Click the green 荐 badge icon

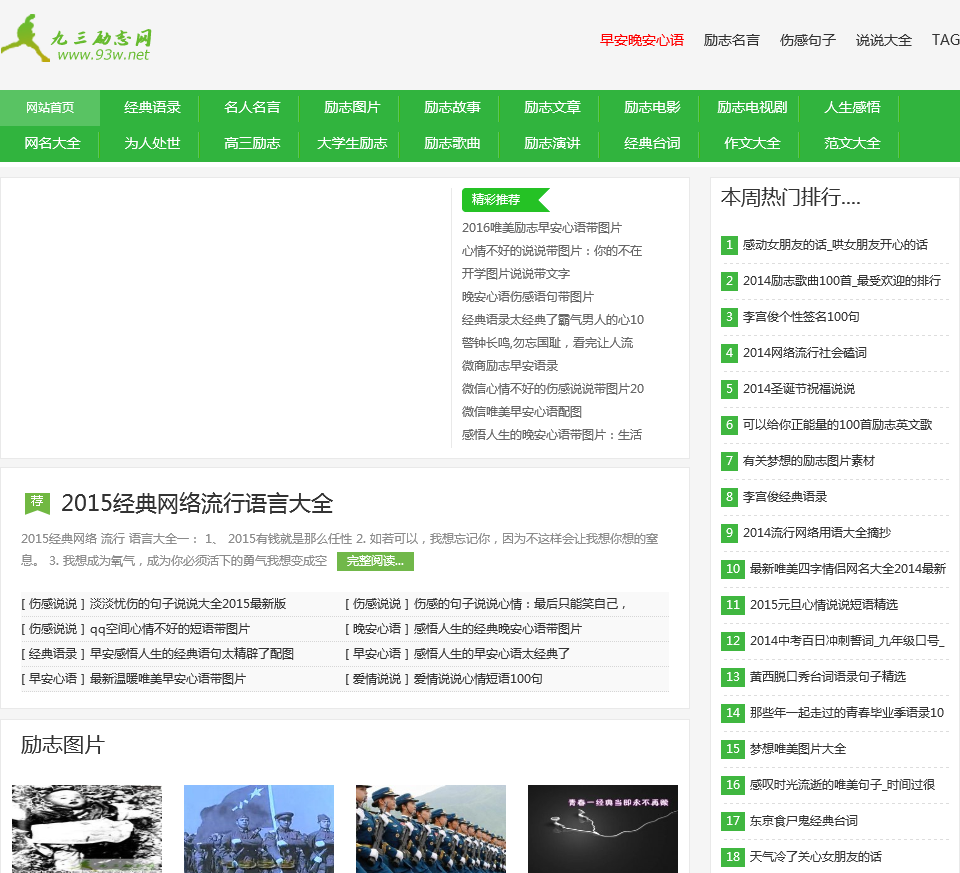pyautogui.click(x=37, y=503)
